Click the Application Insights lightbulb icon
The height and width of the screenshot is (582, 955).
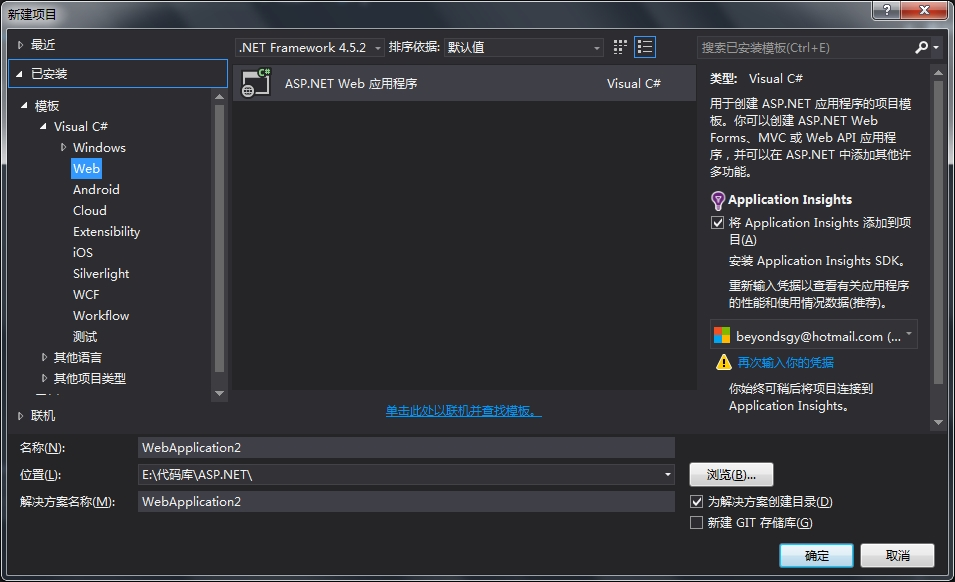(718, 200)
